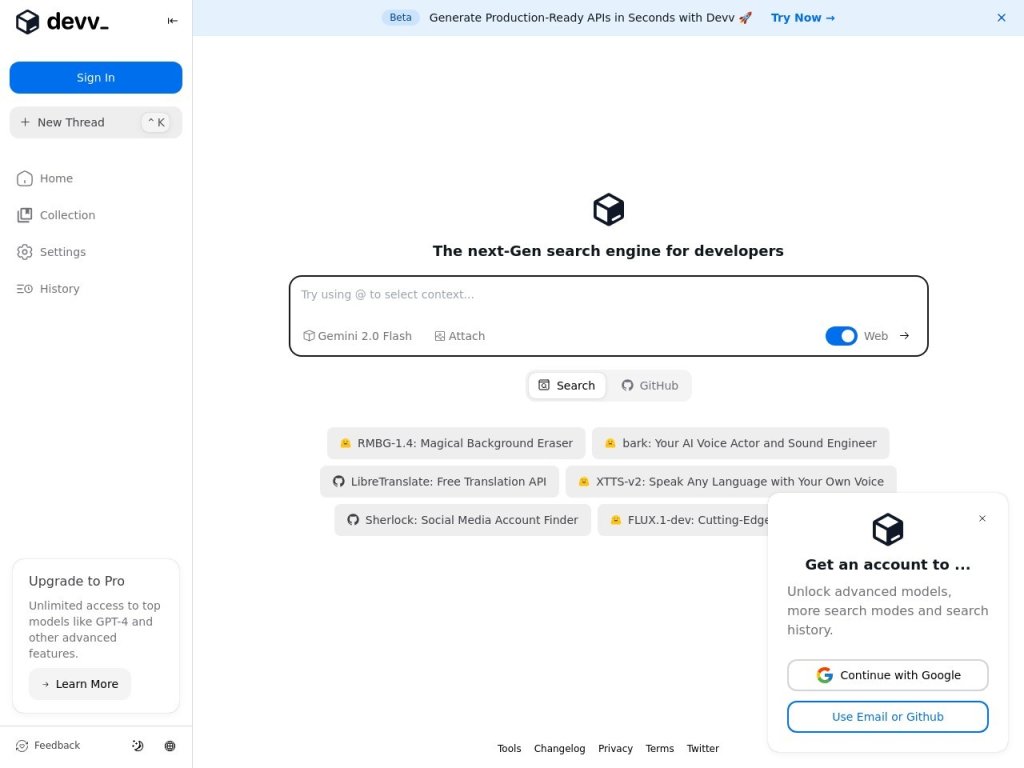Image resolution: width=1024 pixels, height=768 pixels.
Task: Click Use Email or Github
Action: (x=888, y=716)
